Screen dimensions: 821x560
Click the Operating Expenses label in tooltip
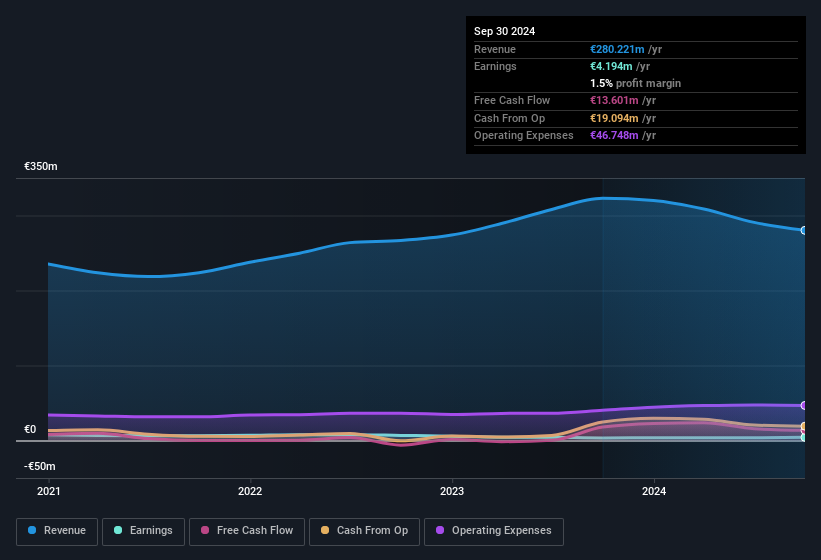point(524,135)
